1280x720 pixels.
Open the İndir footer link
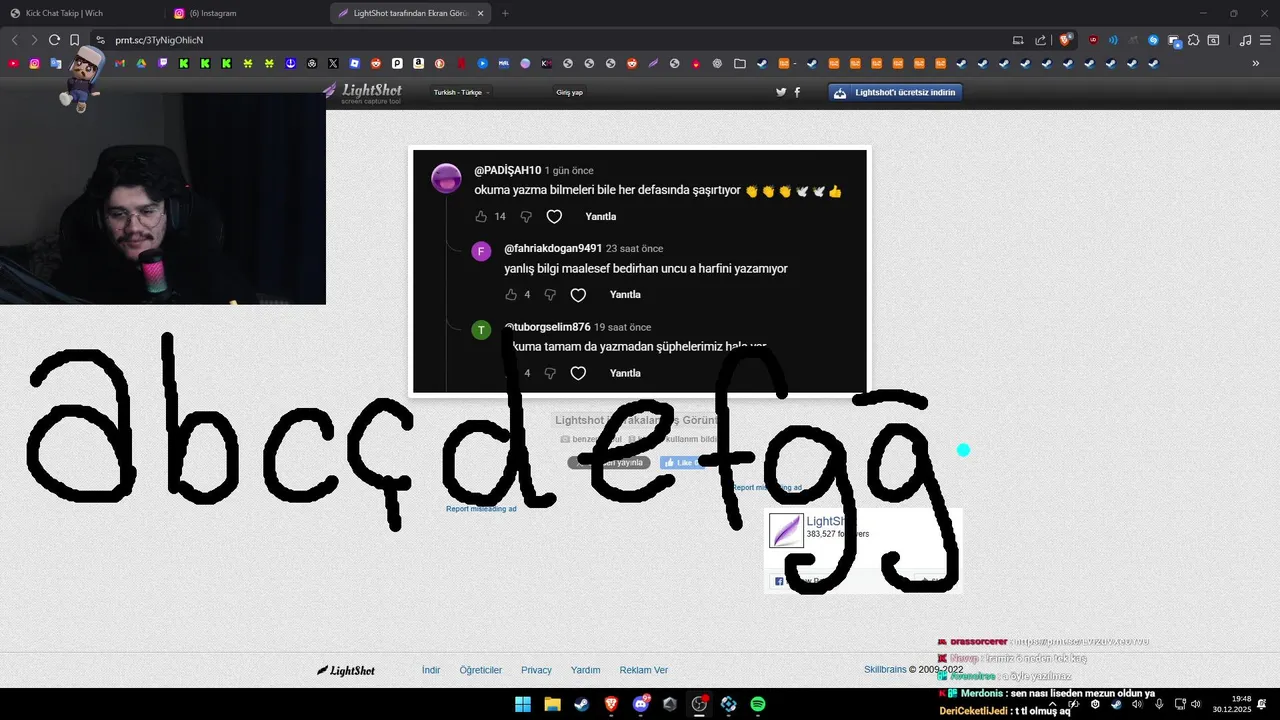(431, 670)
